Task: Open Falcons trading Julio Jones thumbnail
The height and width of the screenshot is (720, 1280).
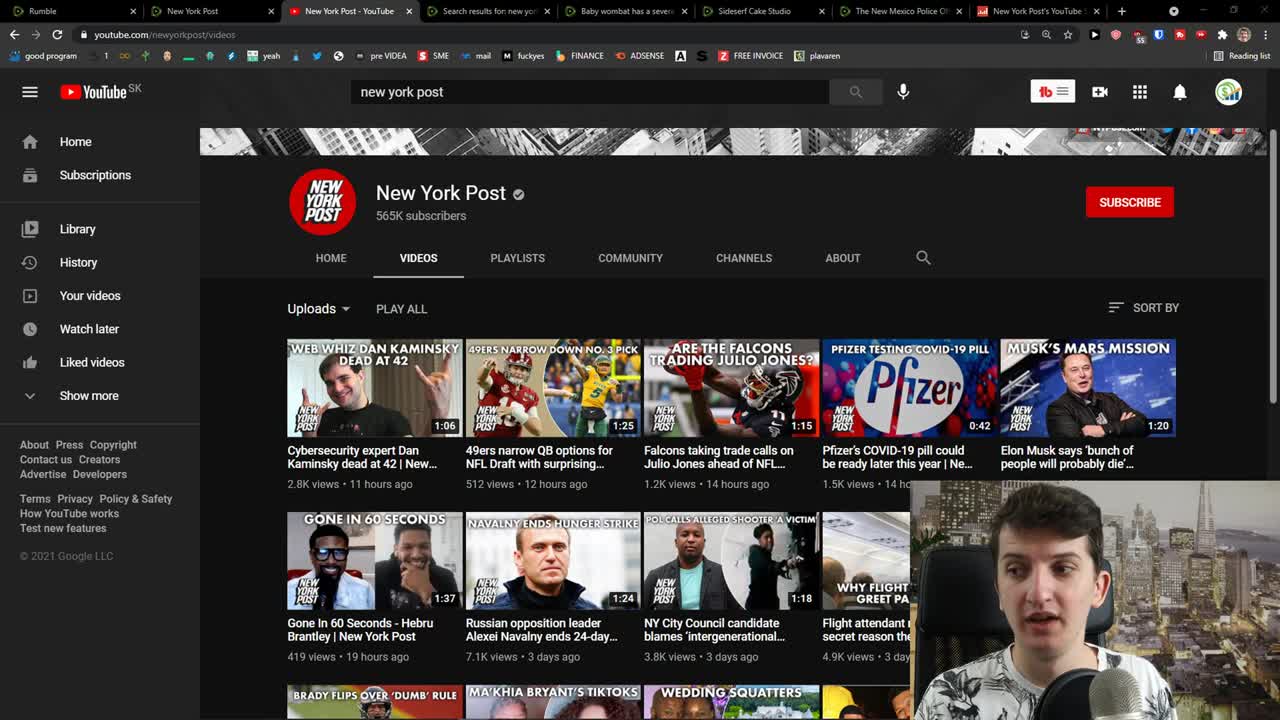Action: tap(731, 388)
